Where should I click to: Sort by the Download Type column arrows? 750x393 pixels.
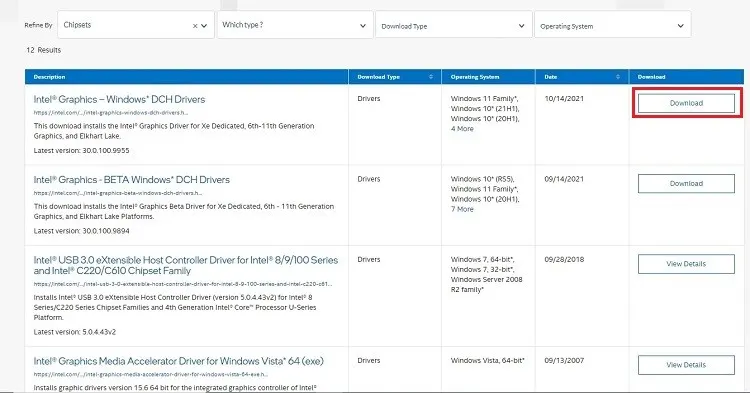[x=430, y=76]
